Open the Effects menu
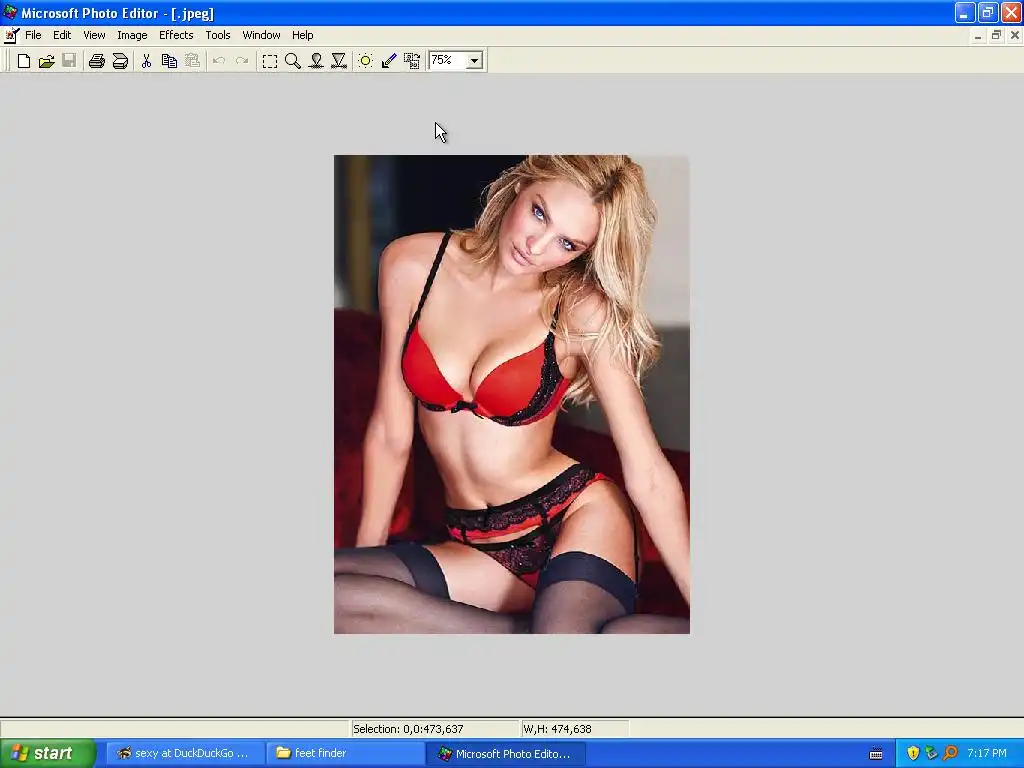1024x768 pixels. click(x=176, y=35)
